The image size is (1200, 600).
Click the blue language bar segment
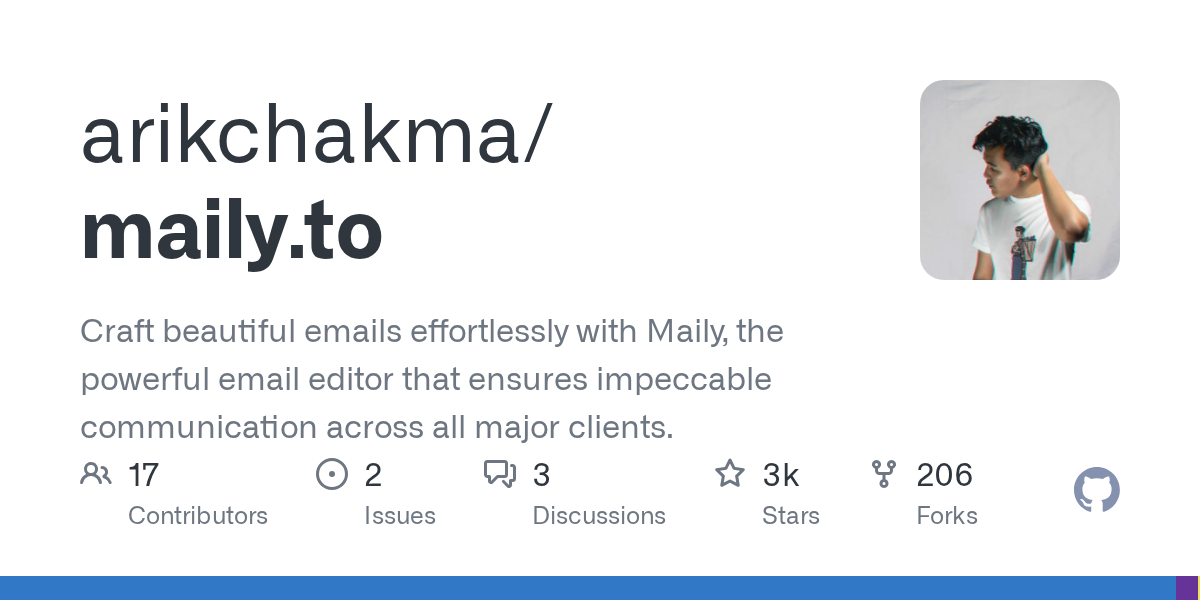(x=587, y=588)
